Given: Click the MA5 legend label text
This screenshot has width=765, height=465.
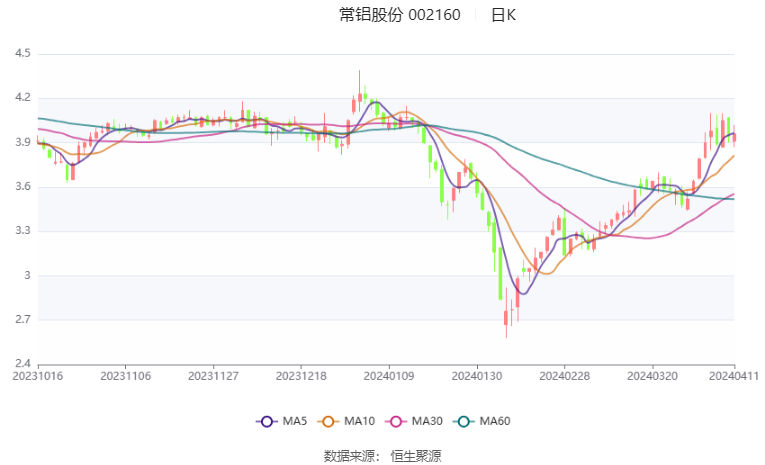Looking at the screenshot, I should 295,421.
